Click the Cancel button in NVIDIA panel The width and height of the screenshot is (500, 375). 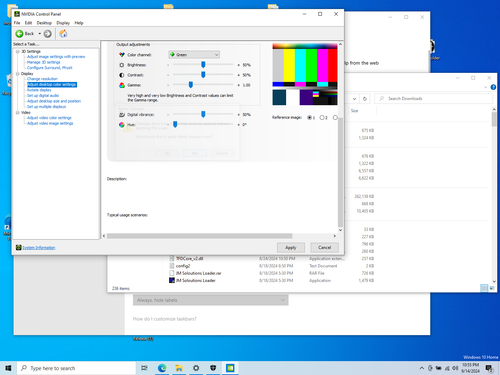pyautogui.click(x=324, y=247)
